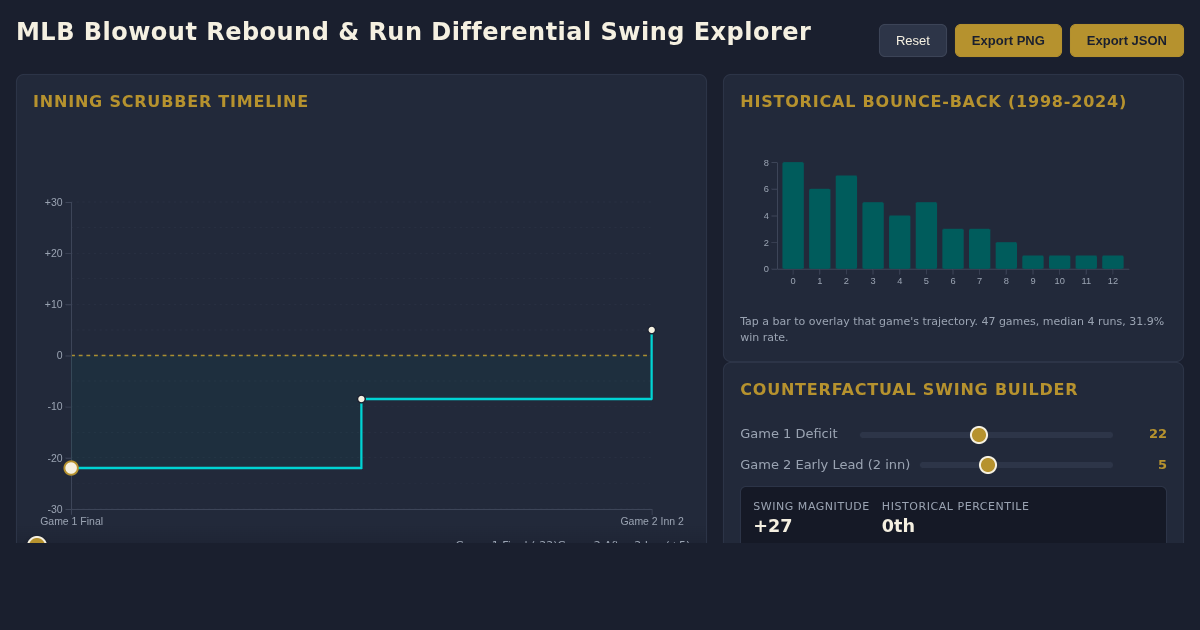The height and width of the screenshot is (630, 1200).
Task: Adjust the Game 2 Early Lead slider
Action: pyautogui.click(x=1016, y=465)
